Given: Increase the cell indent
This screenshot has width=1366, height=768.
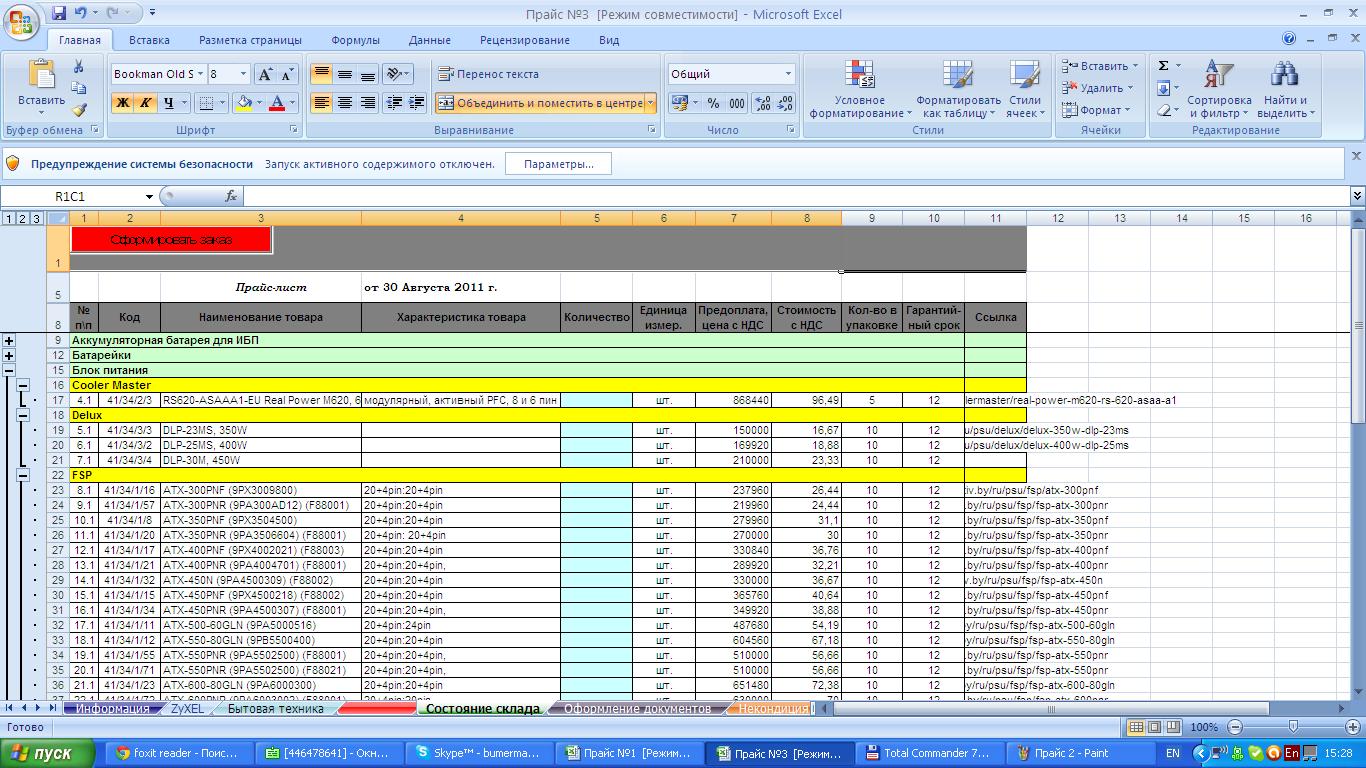Looking at the screenshot, I should (417, 103).
